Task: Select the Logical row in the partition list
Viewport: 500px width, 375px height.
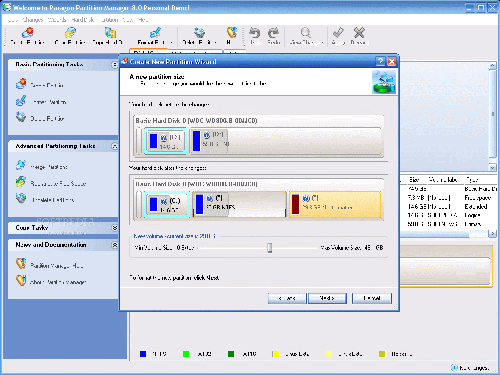Action: pos(449,215)
